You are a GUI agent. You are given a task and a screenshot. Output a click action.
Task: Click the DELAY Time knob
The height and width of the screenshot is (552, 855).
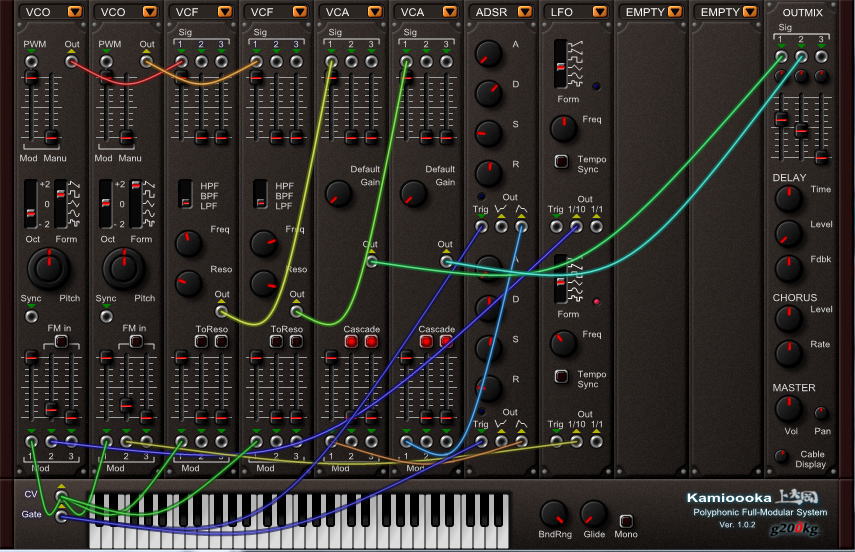point(788,199)
